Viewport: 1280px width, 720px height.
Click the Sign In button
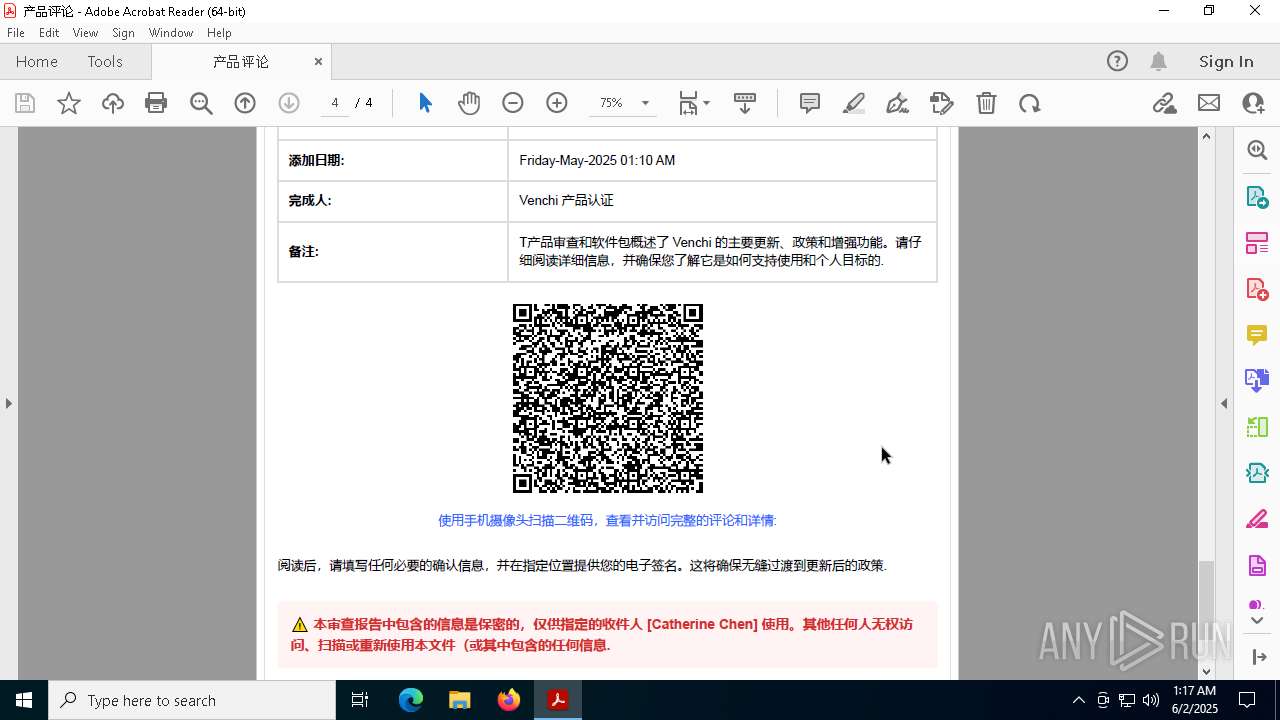click(x=1226, y=61)
